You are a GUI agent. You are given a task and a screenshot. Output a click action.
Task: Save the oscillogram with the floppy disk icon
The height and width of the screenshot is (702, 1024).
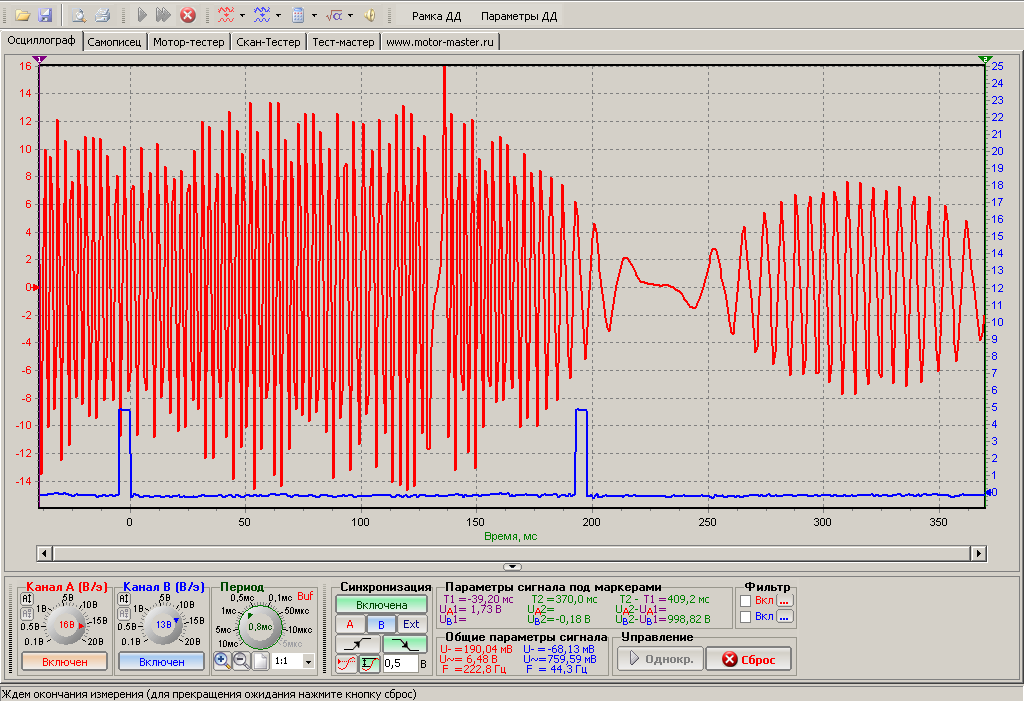tap(45, 15)
